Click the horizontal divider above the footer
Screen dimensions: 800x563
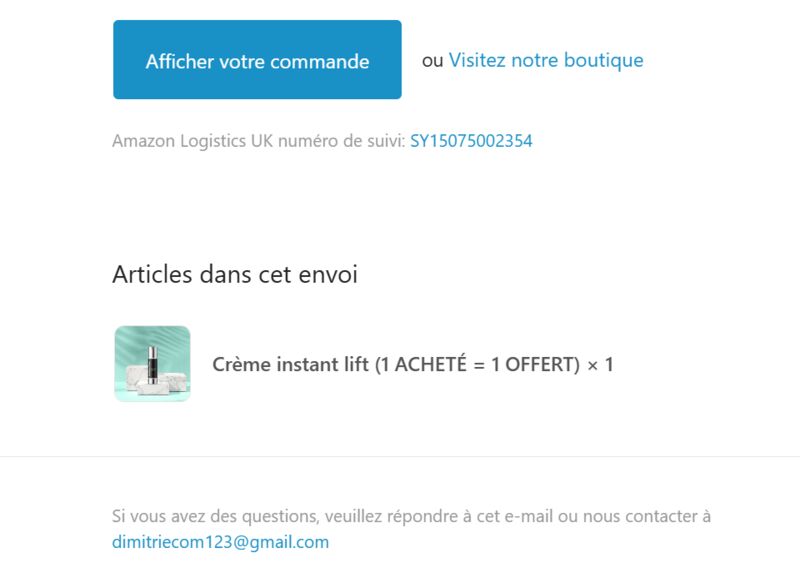(400, 456)
